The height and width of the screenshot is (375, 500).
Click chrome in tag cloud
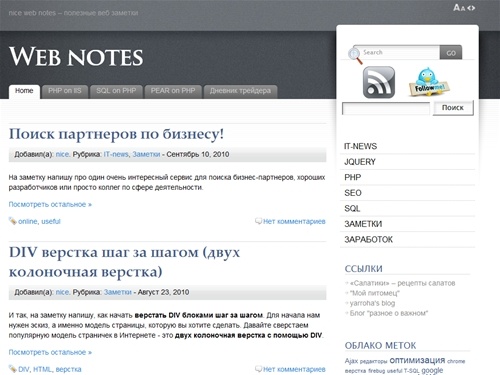click(456, 361)
